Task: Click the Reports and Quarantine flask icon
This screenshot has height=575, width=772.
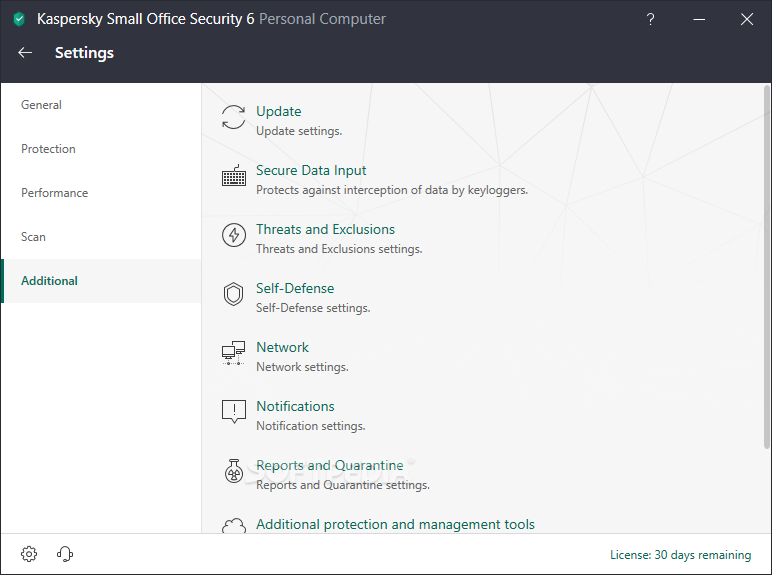Action: click(x=233, y=471)
